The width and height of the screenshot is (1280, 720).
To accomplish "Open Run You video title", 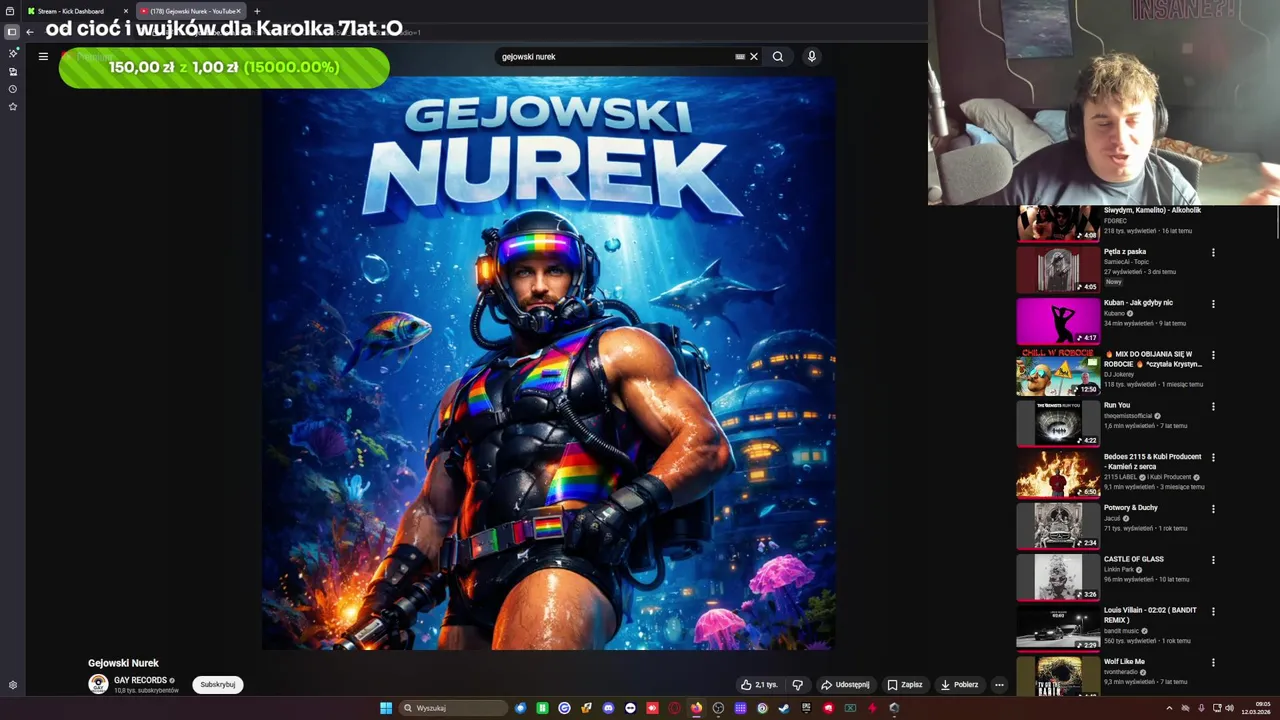I will 1117,405.
